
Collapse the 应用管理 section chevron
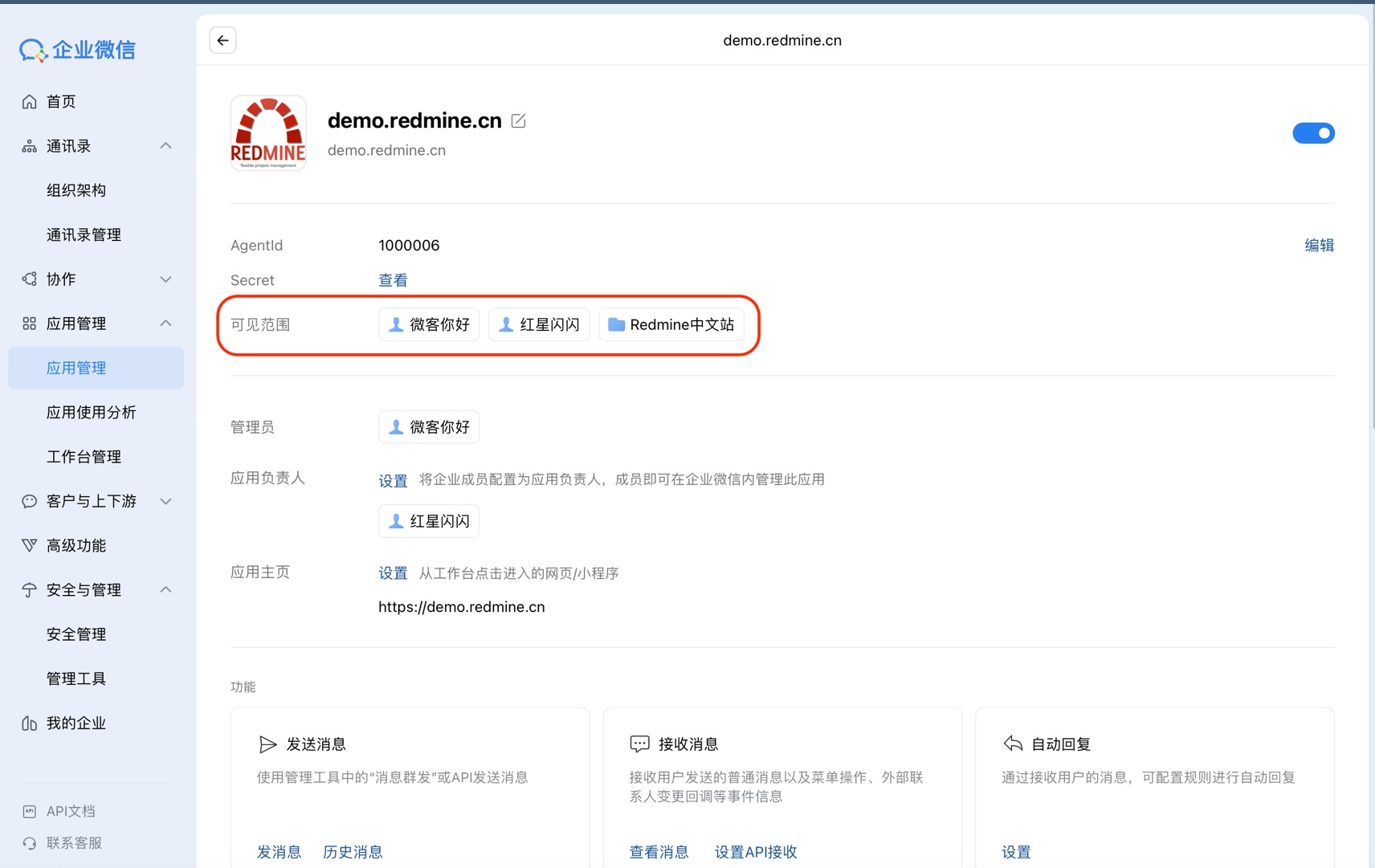(x=165, y=324)
